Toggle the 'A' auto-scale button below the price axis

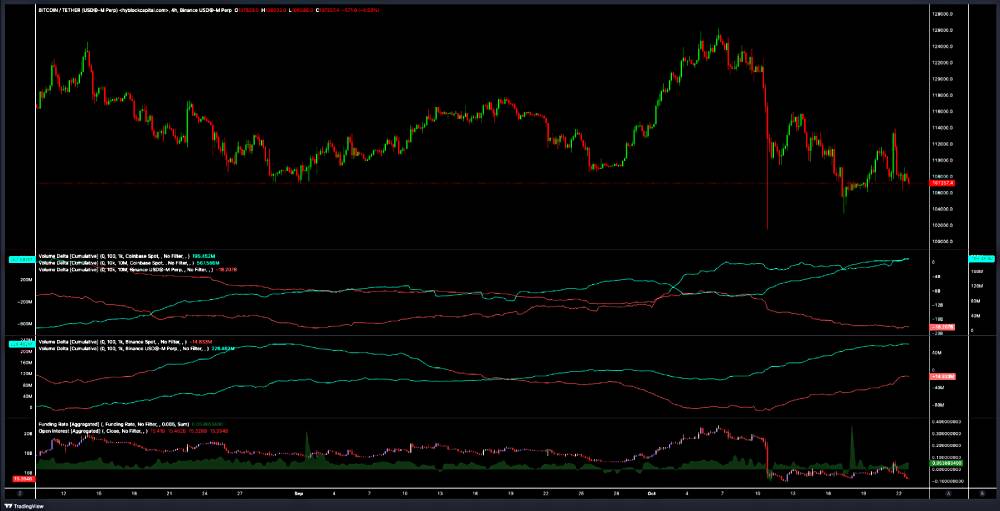[948, 493]
